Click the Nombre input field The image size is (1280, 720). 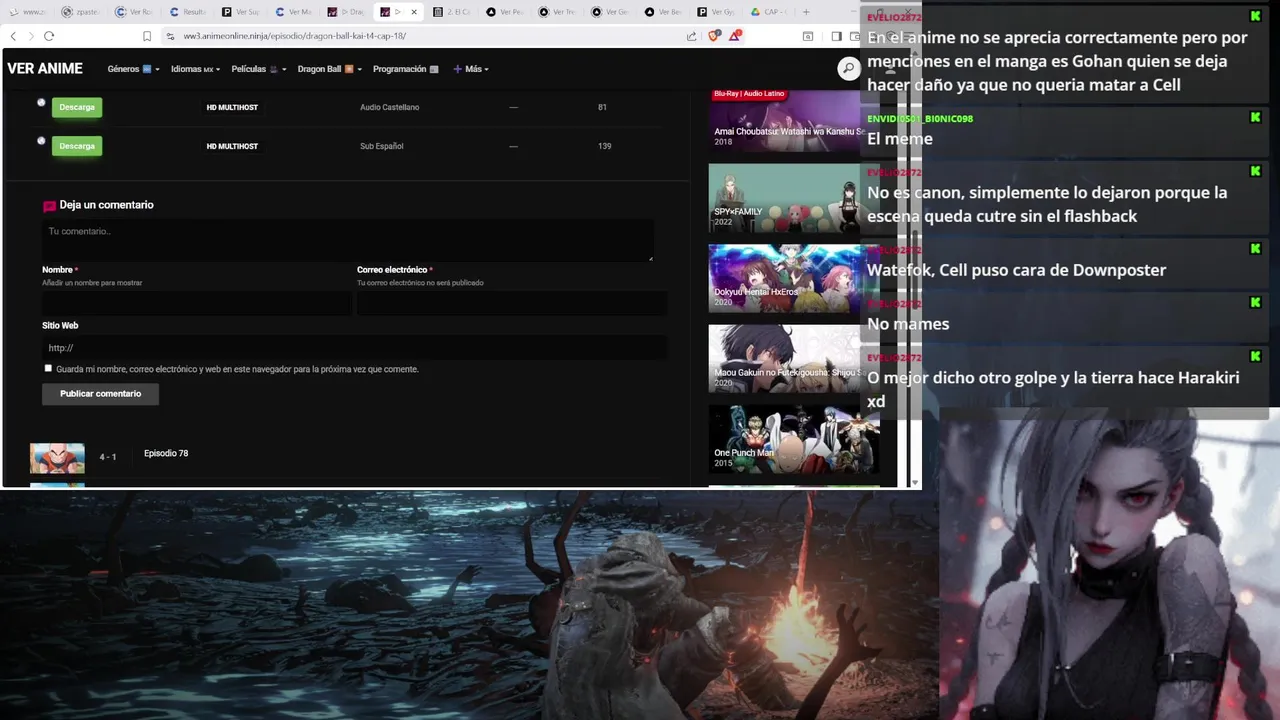point(195,303)
